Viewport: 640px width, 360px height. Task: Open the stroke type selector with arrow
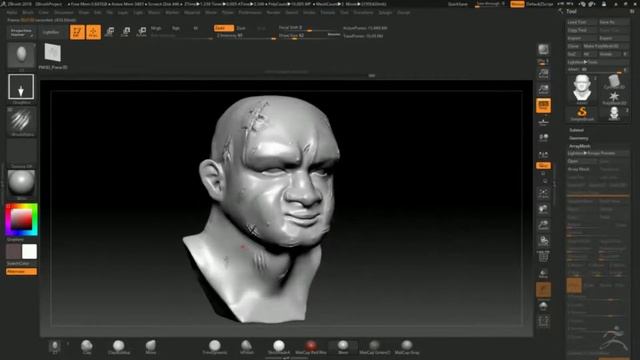21,87
